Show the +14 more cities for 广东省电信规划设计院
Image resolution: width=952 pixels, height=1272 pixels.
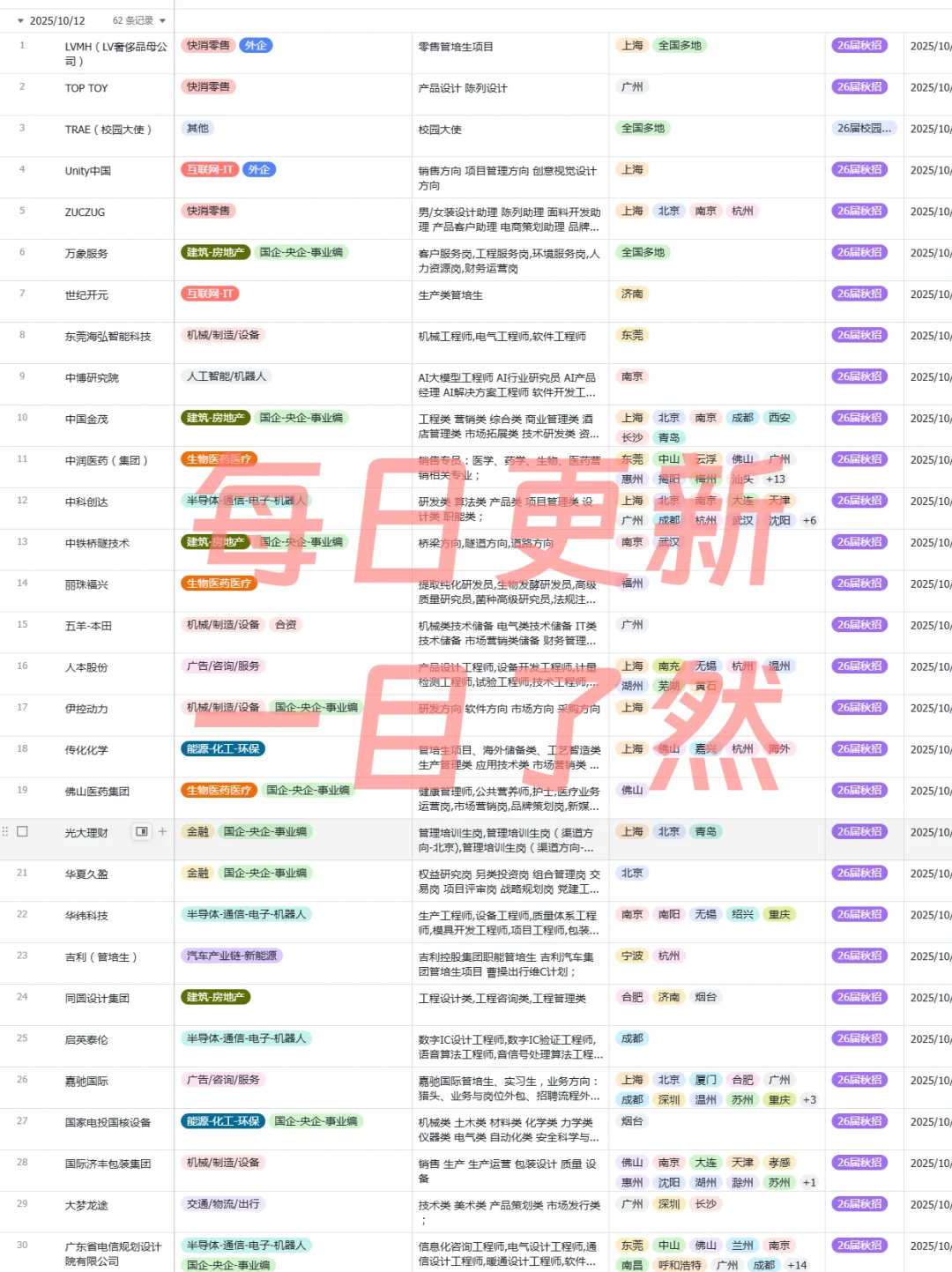click(x=797, y=1265)
